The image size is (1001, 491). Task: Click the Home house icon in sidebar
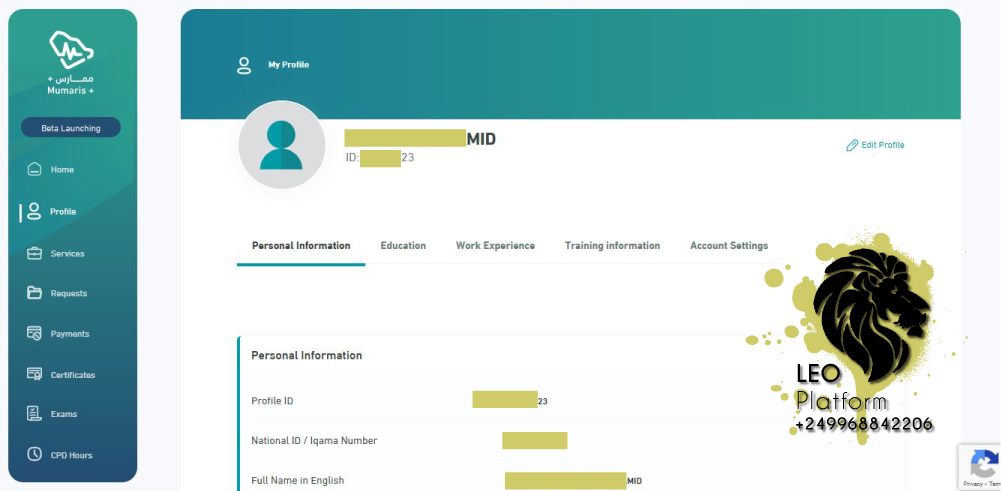coord(34,169)
